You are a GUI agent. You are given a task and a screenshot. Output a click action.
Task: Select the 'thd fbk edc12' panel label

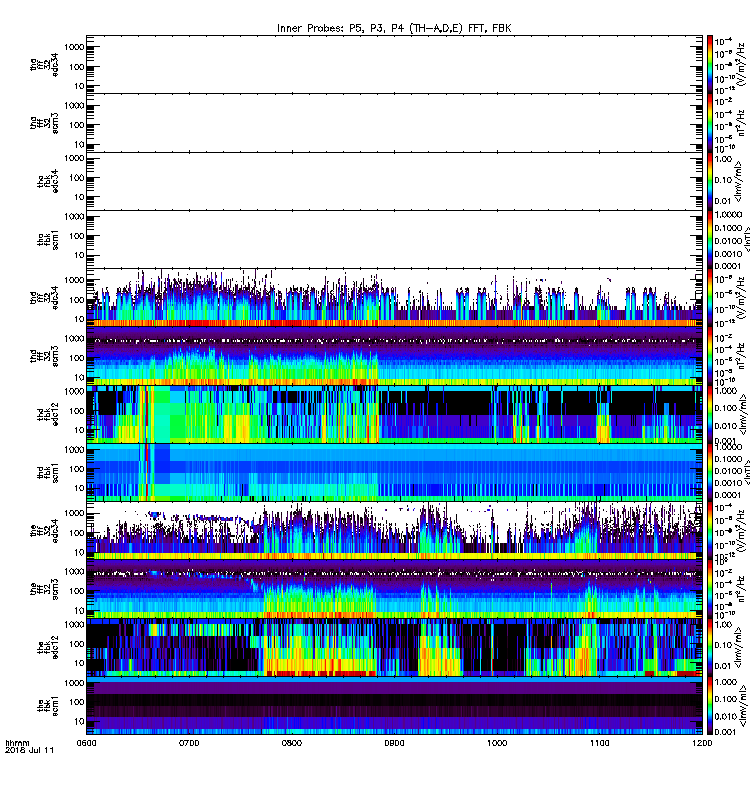click(x=48, y=414)
